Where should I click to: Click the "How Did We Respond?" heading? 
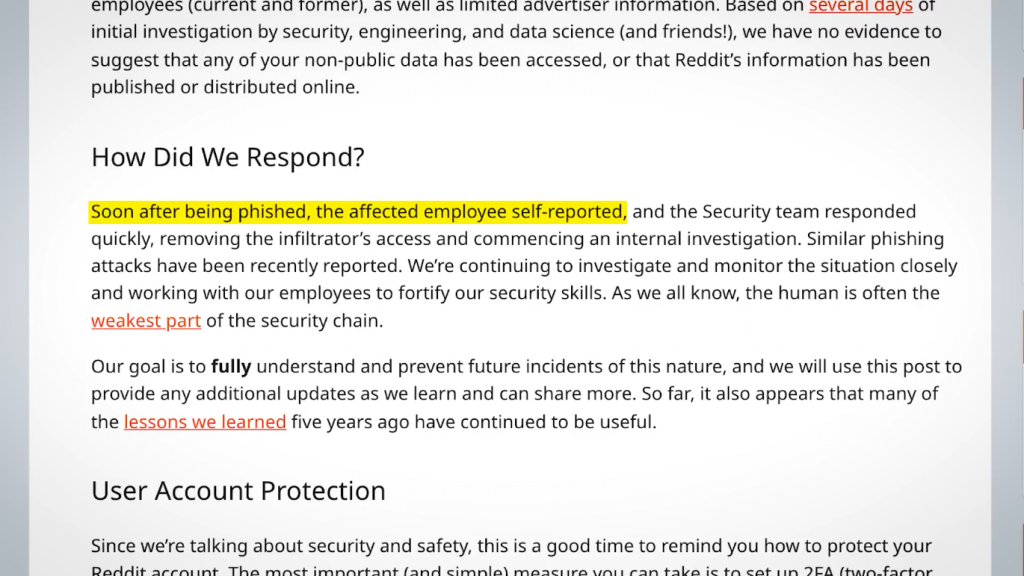(228, 158)
